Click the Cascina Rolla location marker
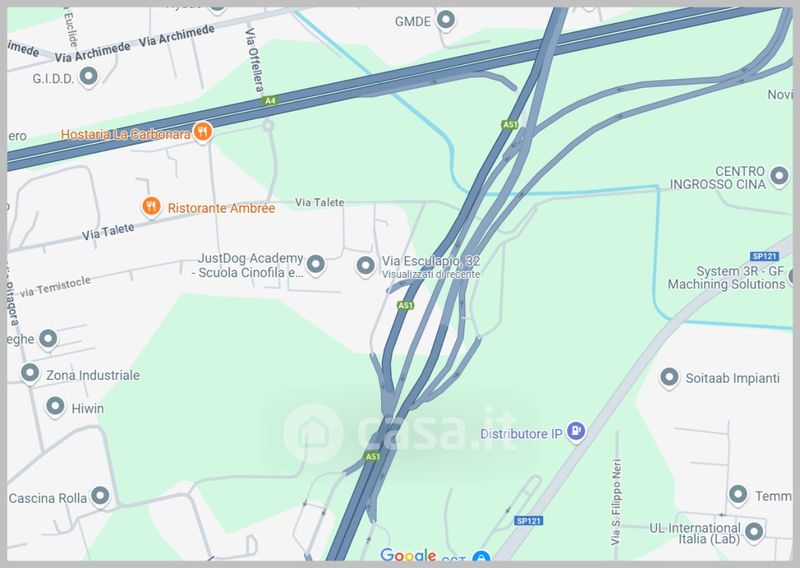This screenshot has width=800, height=568. (x=100, y=496)
